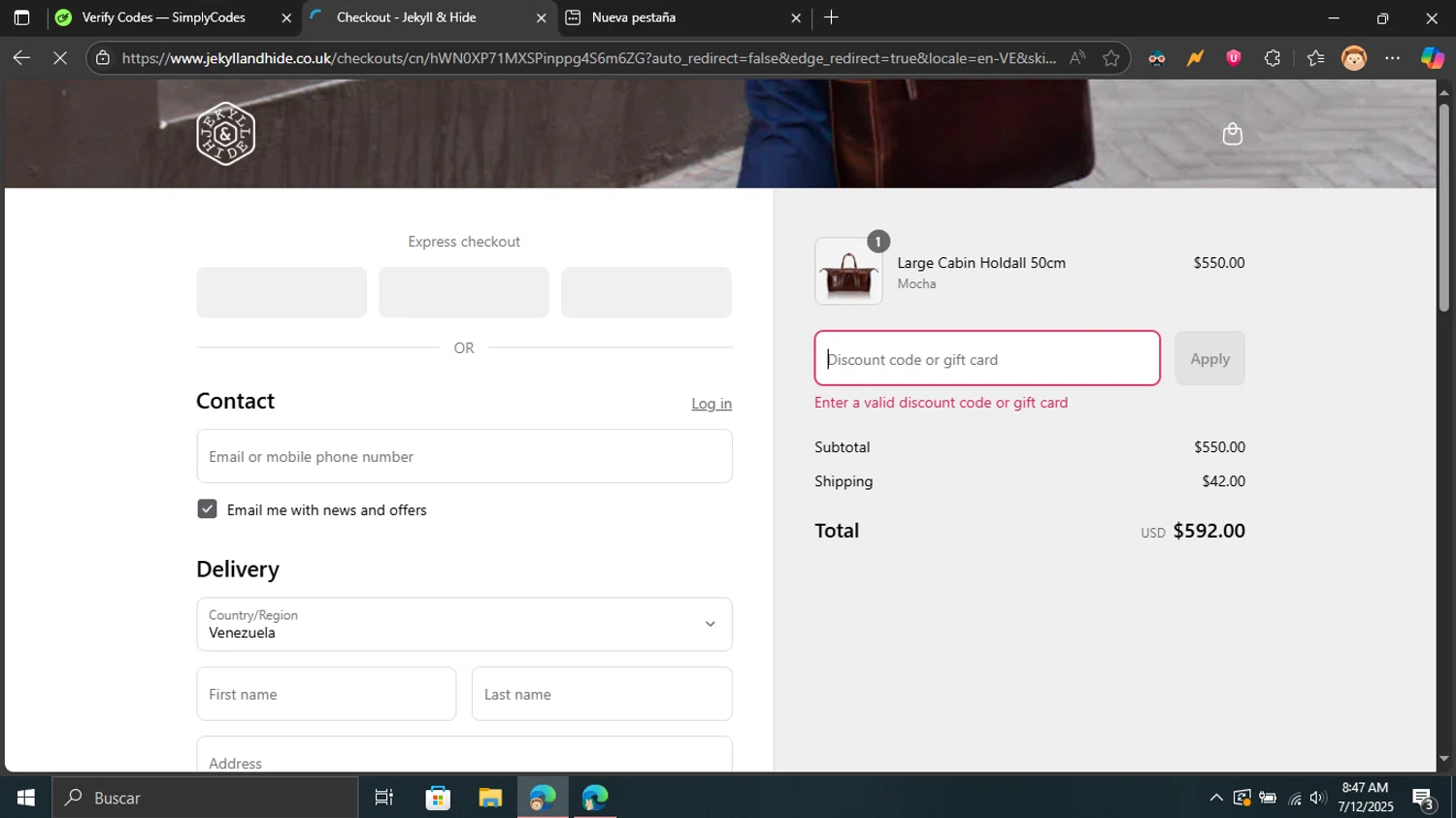1456x818 pixels.
Task: Open the glasses extension icon in toolbar
Action: coord(1156,58)
